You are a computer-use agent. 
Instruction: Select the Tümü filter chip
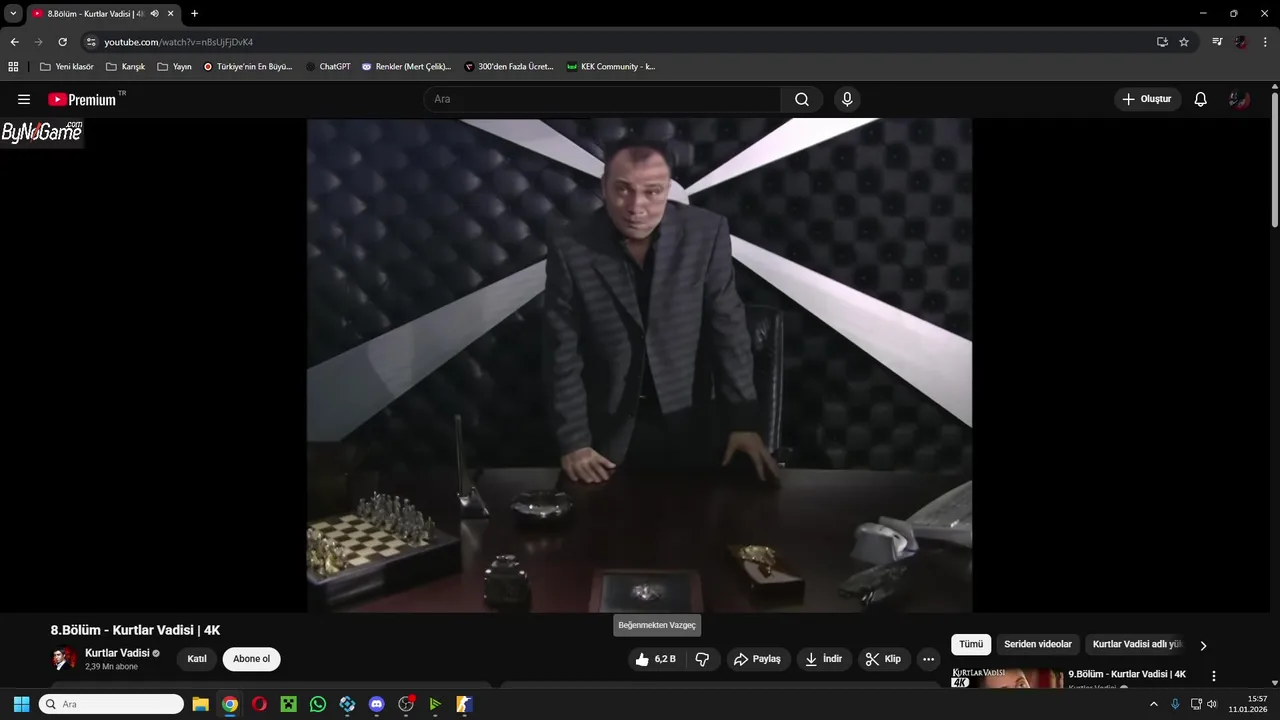point(971,645)
